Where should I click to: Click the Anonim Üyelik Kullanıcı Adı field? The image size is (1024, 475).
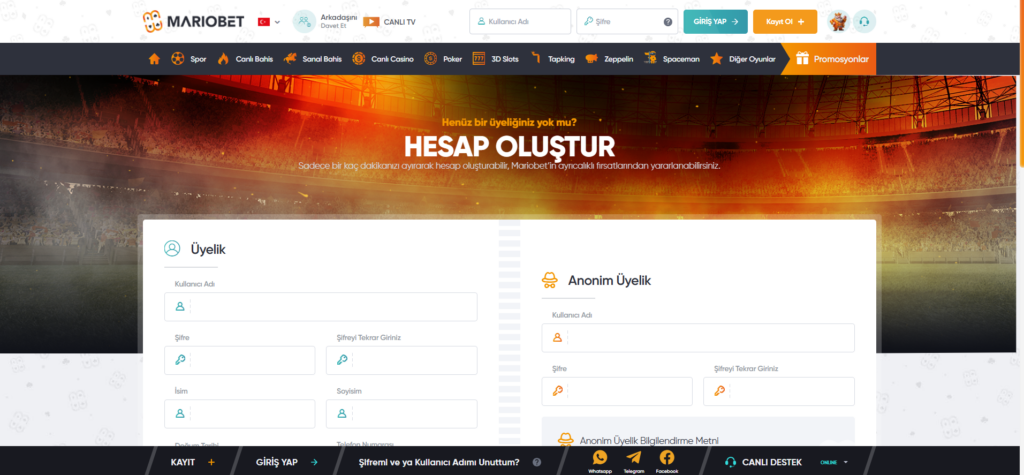[x=698, y=338]
